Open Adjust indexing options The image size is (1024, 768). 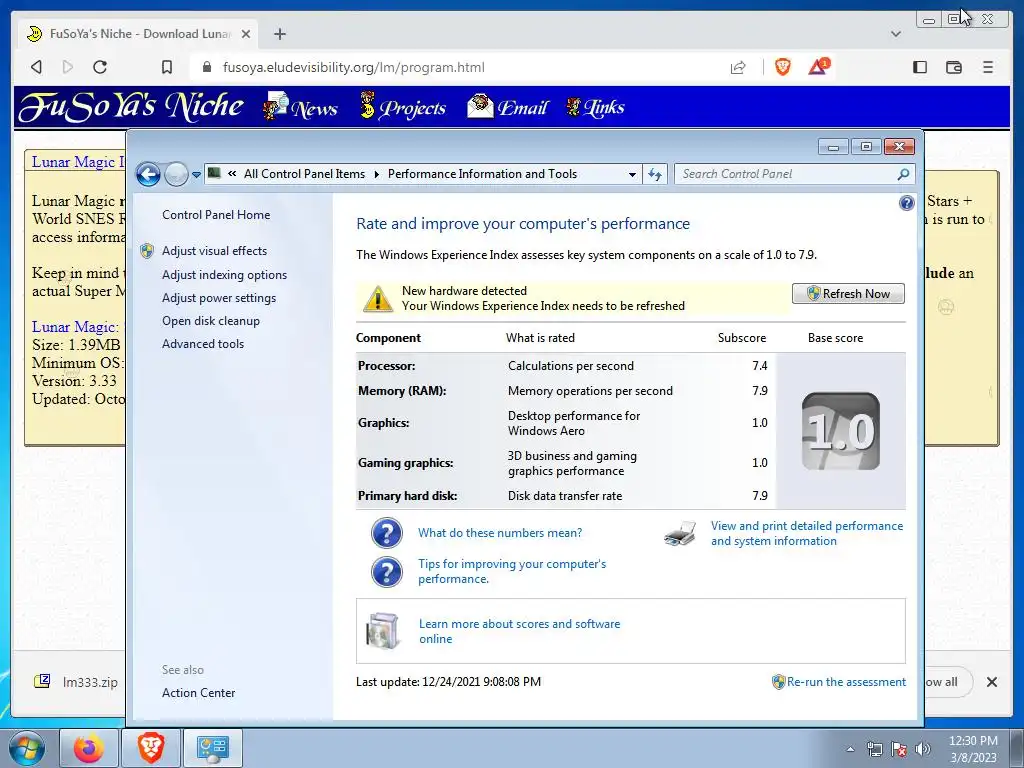pos(225,275)
